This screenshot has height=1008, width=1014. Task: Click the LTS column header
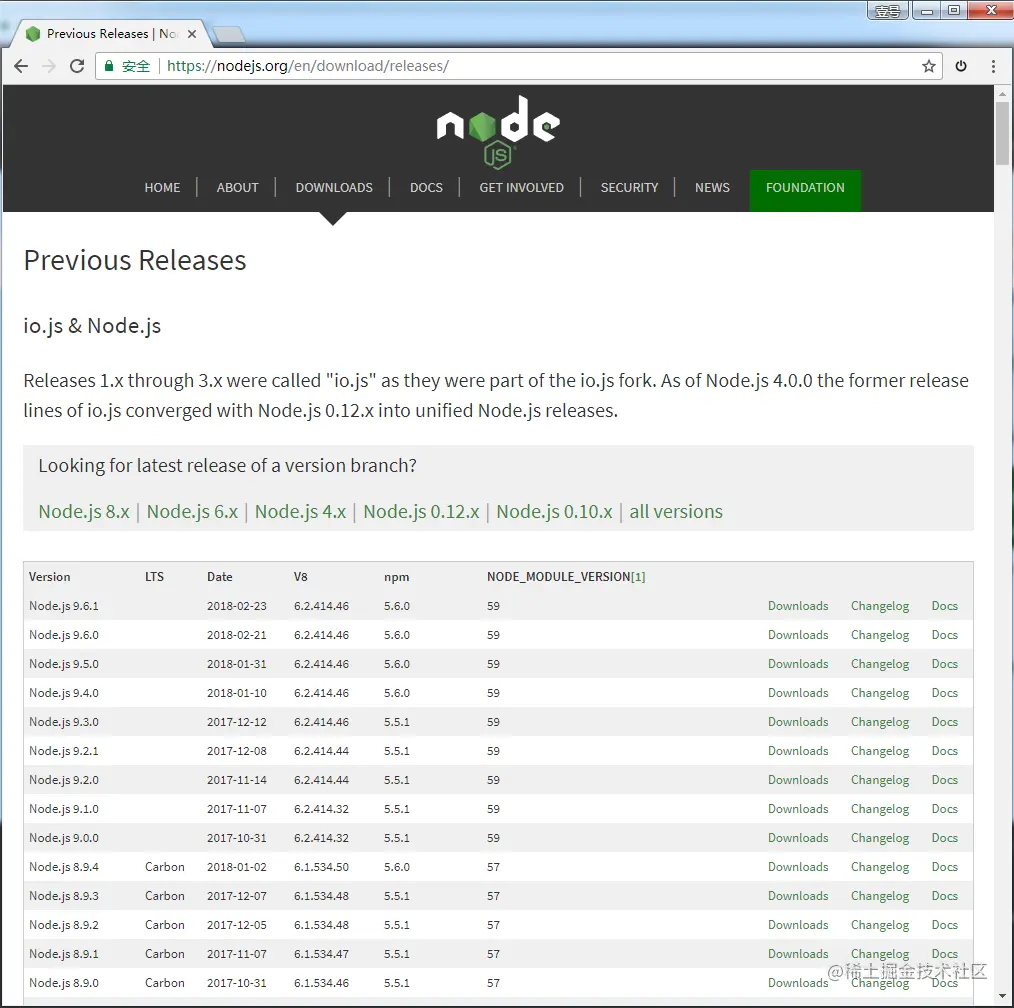(x=154, y=577)
